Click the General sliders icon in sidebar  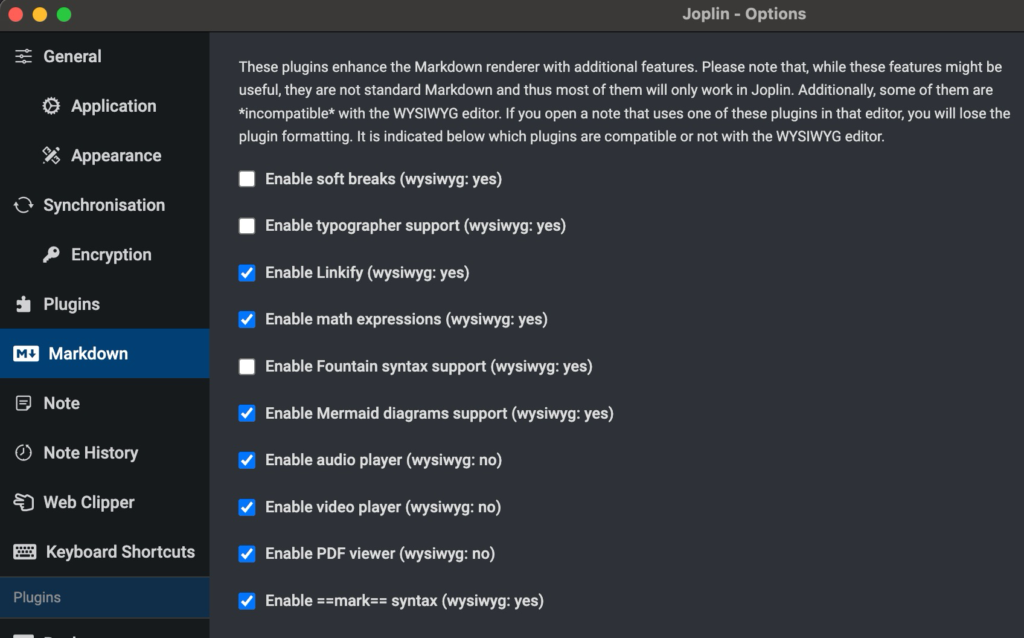coord(24,57)
